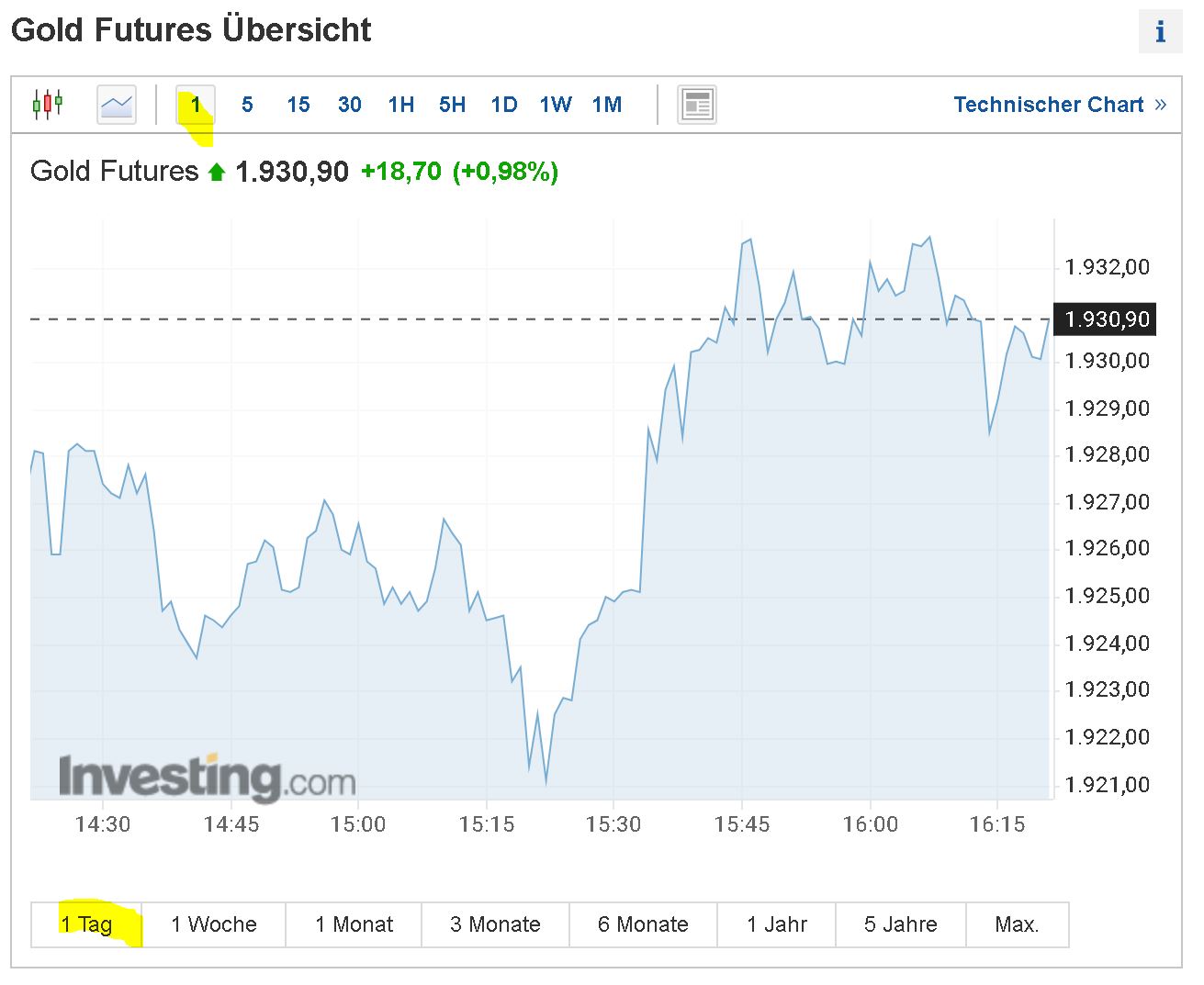Switch to candlestick chart type icon

[48, 104]
